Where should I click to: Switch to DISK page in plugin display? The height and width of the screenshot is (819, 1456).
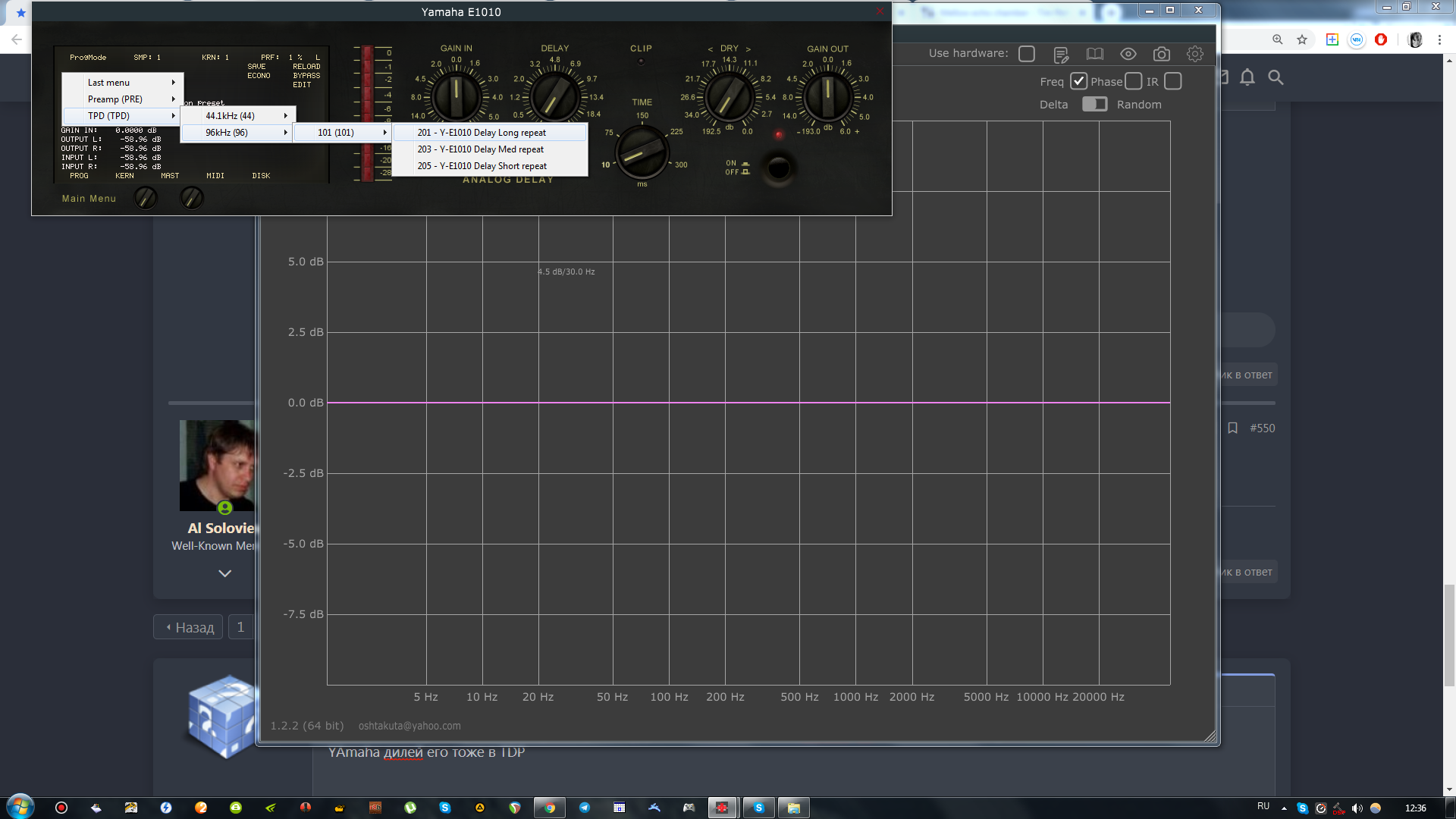[x=261, y=176]
